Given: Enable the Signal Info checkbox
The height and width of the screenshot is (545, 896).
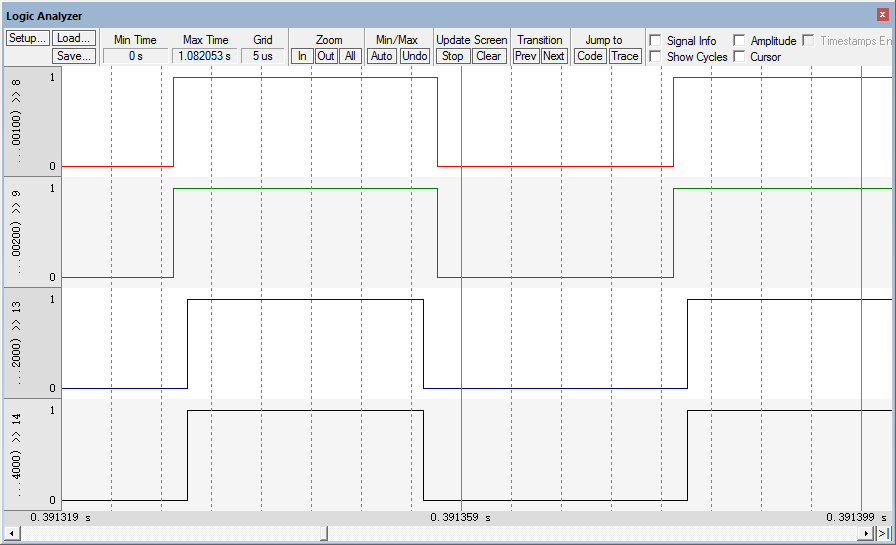Looking at the screenshot, I should (655, 41).
